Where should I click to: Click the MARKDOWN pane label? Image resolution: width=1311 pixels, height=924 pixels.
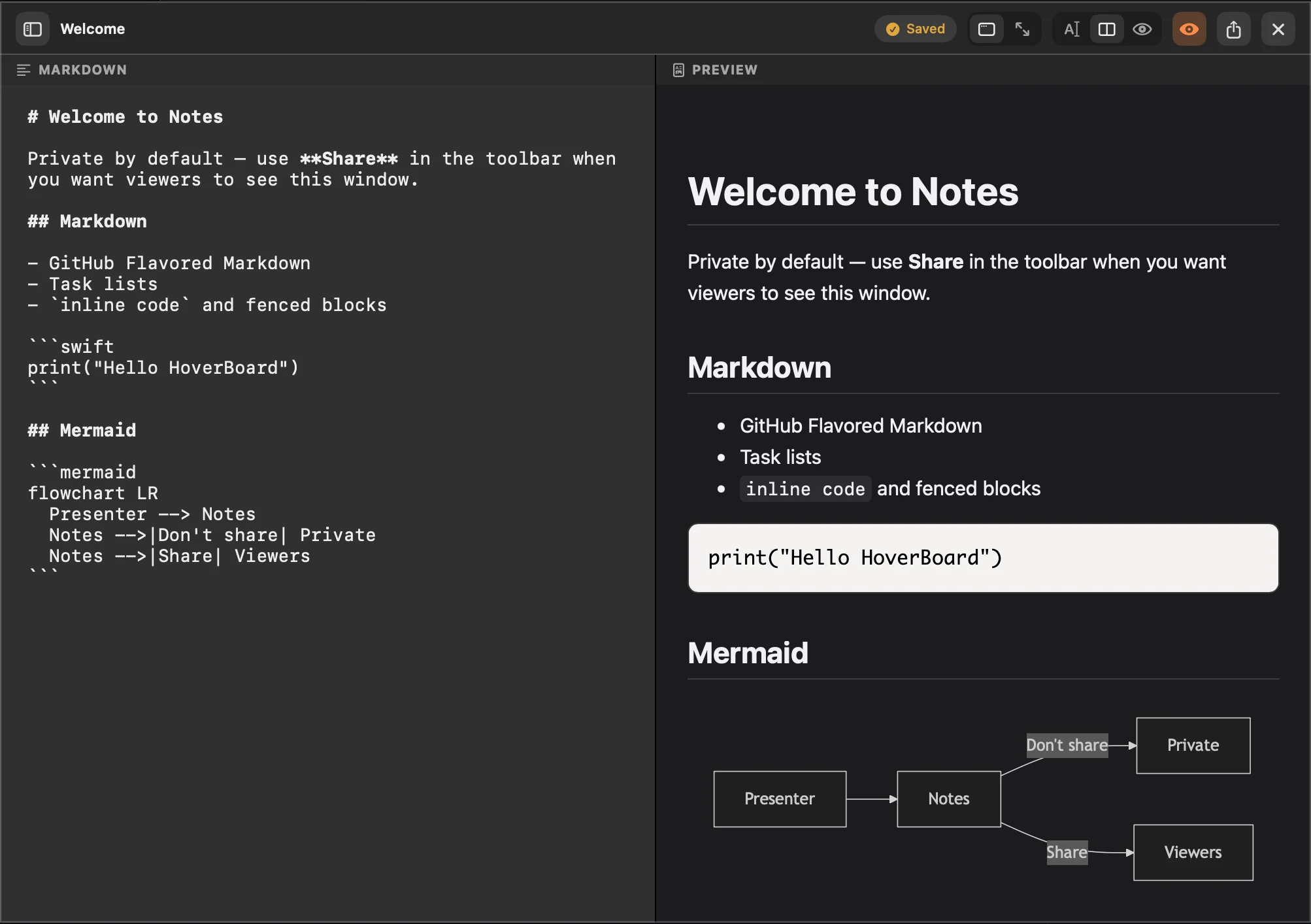coord(82,70)
